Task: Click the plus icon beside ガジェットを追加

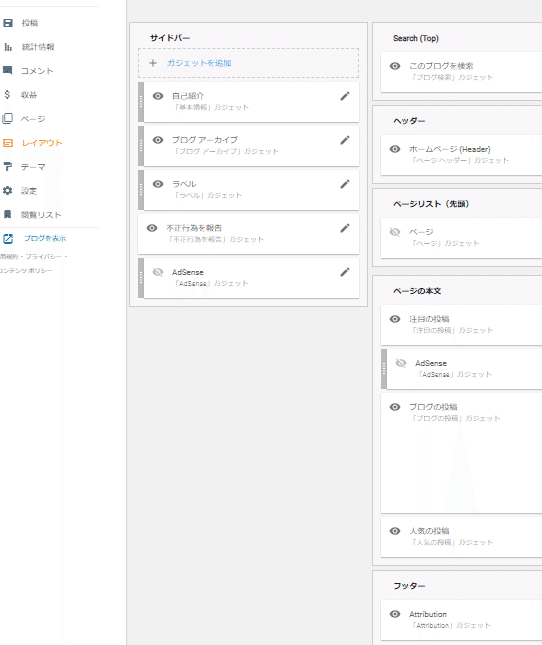Action: point(153,63)
